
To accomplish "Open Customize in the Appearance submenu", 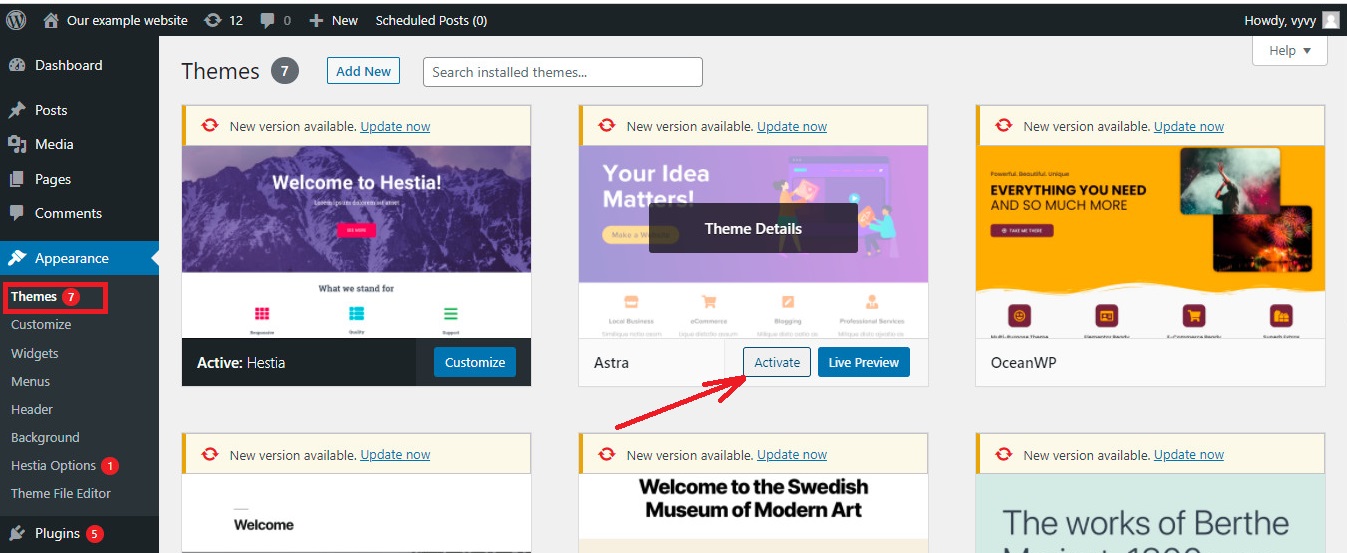I will [41, 324].
